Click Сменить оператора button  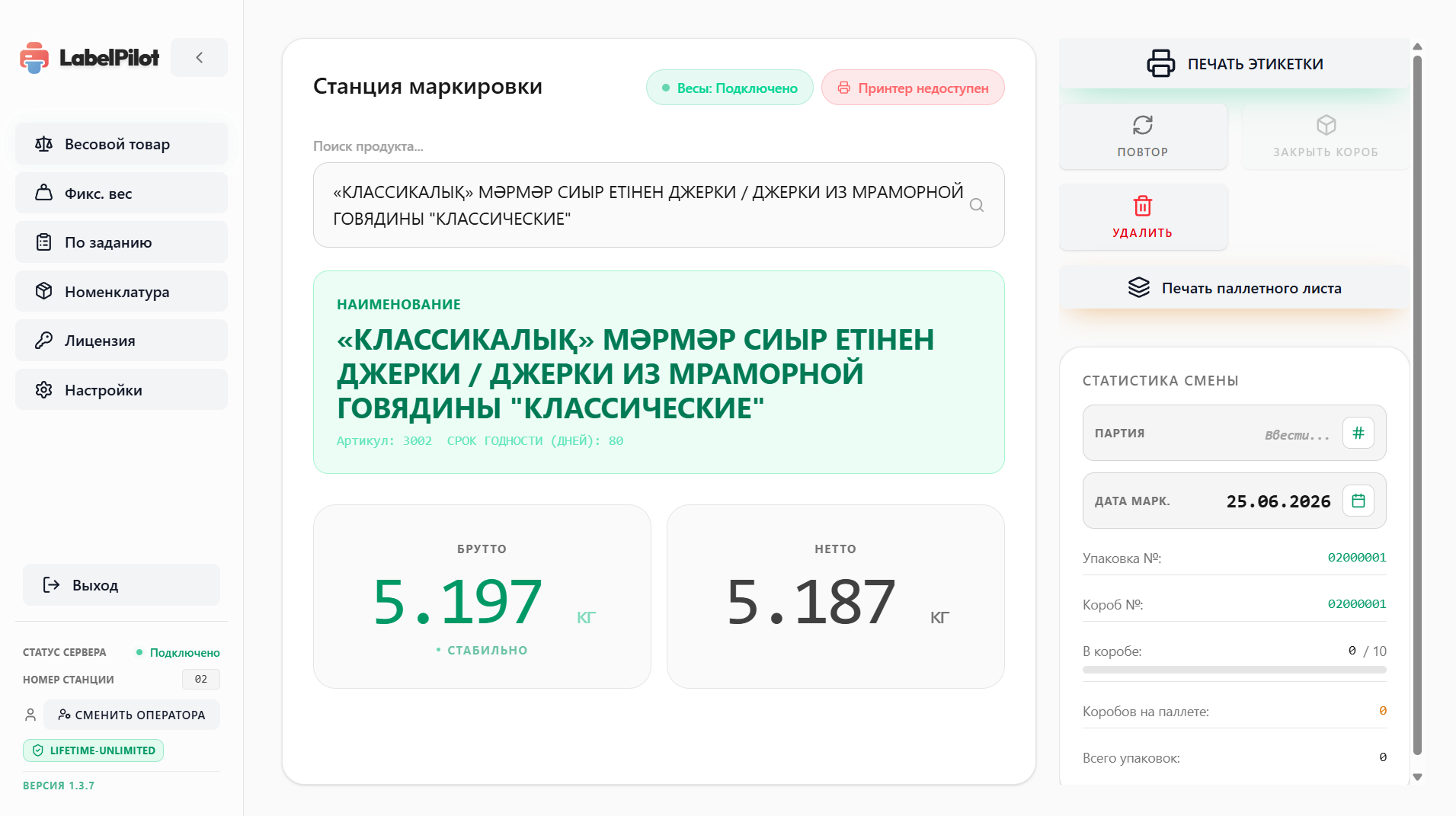pos(132,715)
